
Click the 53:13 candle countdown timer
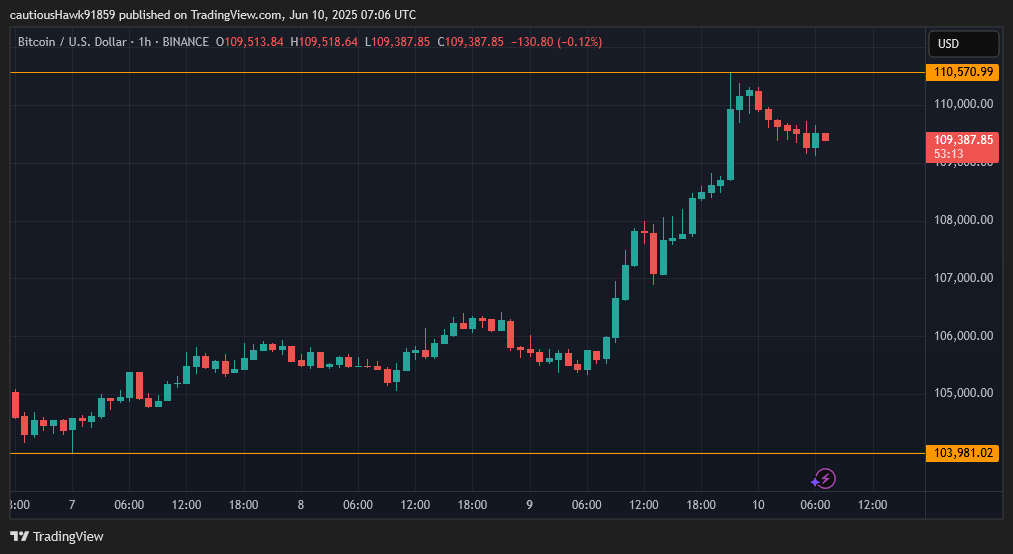949,154
